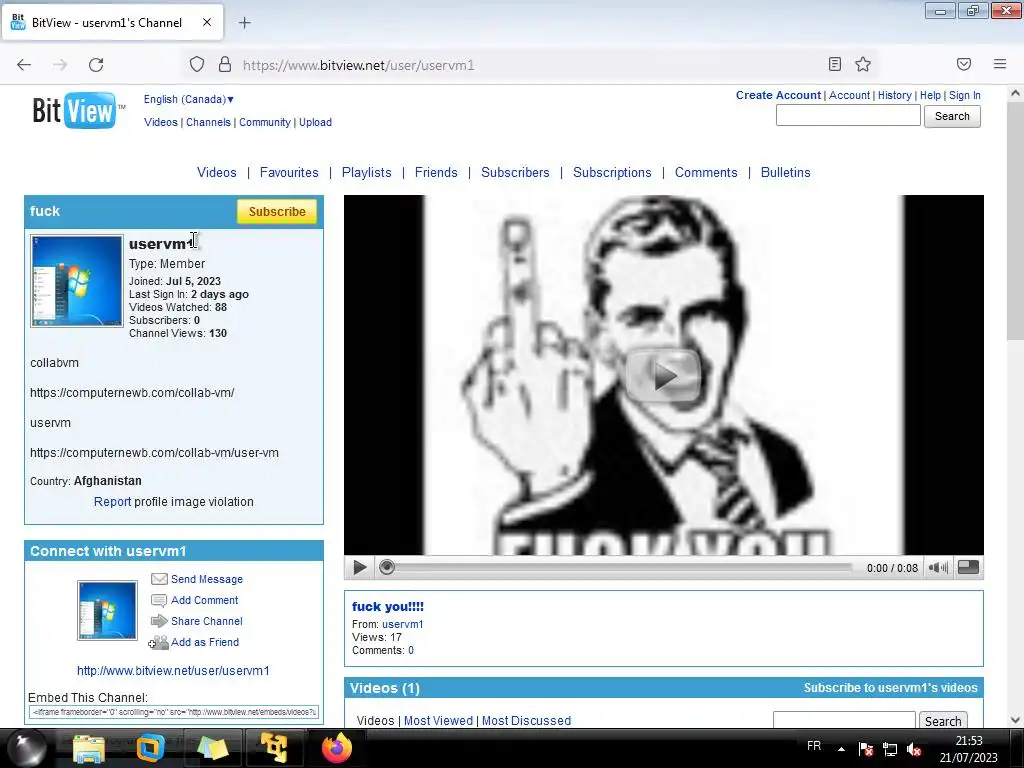Click the video seek bar handle
The width and height of the screenshot is (1024, 768).
387,568
